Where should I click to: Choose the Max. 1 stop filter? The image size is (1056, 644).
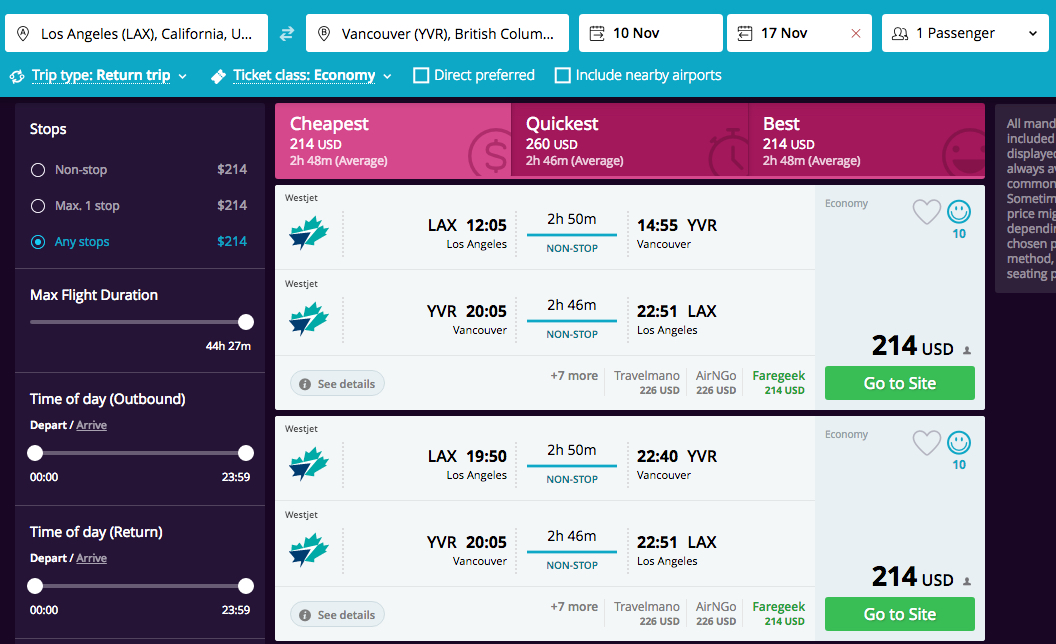pos(38,205)
